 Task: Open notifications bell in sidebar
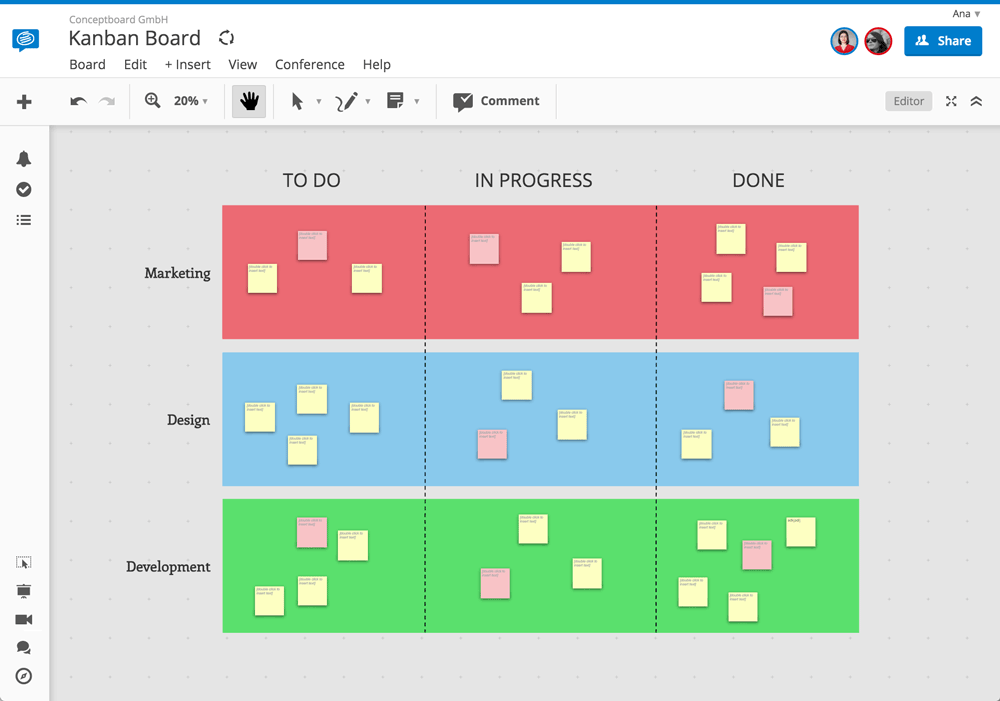[x=24, y=159]
